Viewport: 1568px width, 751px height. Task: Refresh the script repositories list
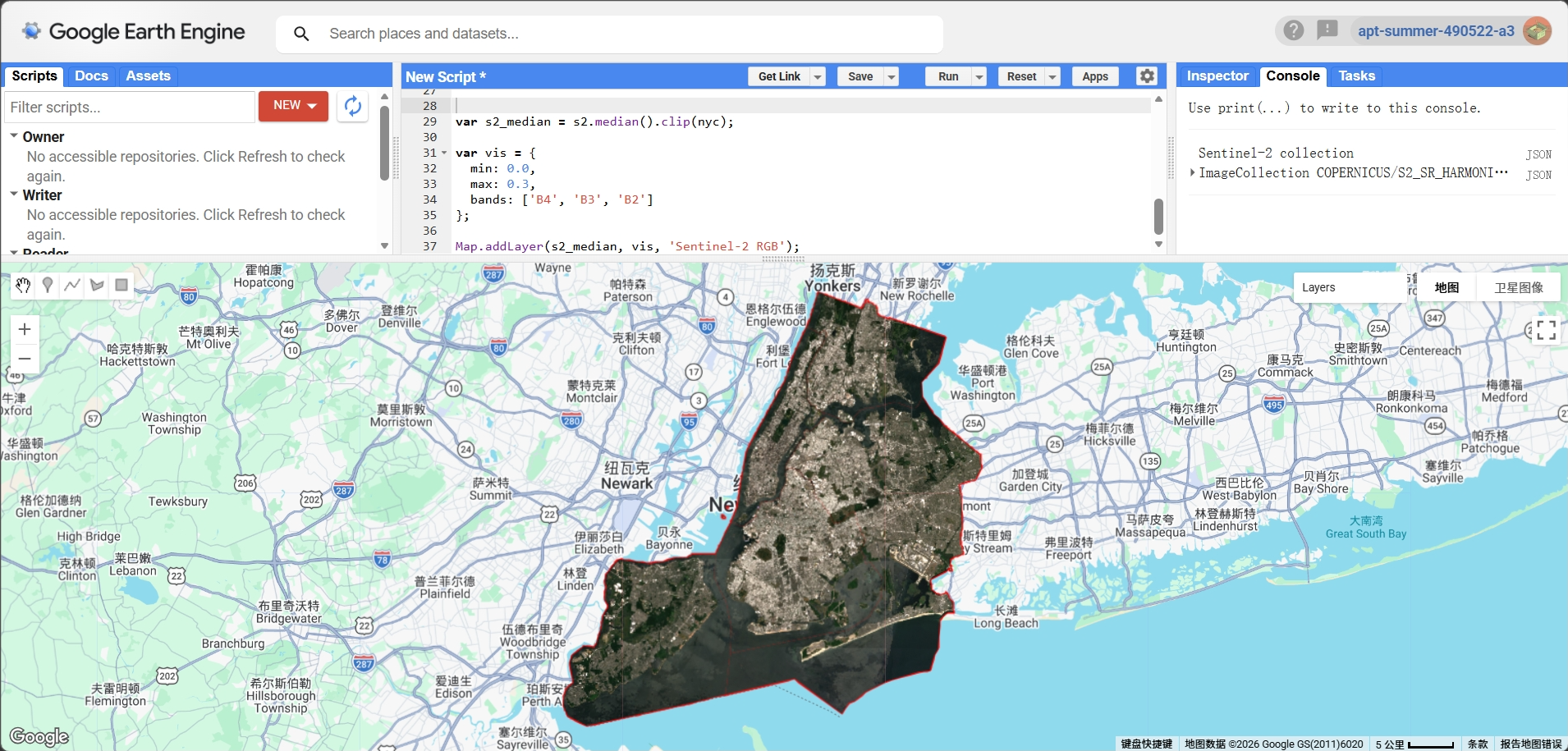353,107
